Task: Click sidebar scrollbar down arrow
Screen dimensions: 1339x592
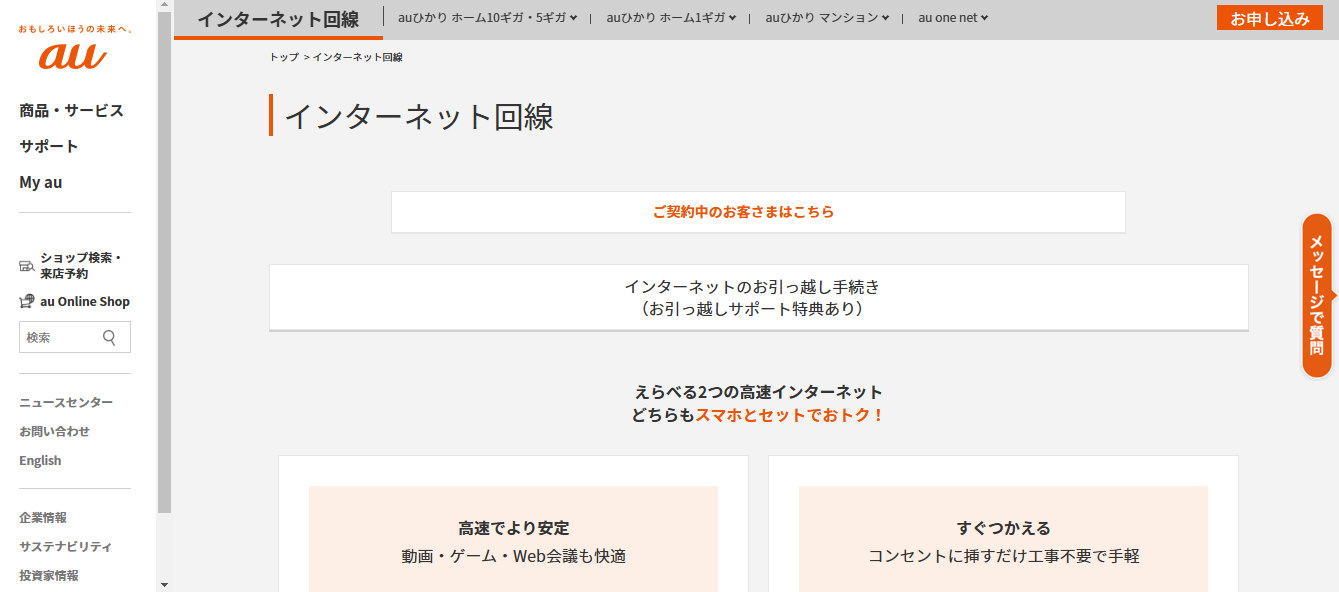Action: 164,584
